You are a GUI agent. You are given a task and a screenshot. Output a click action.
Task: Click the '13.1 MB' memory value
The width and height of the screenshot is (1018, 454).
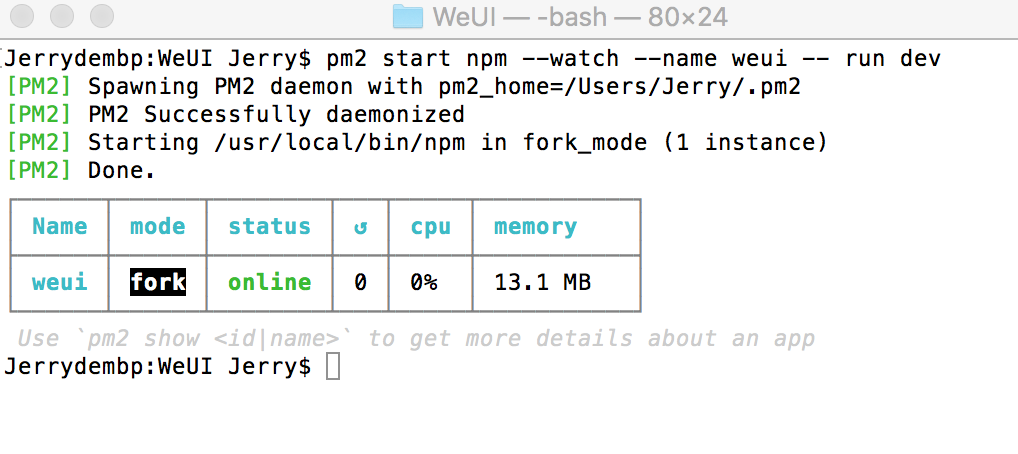(x=542, y=283)
